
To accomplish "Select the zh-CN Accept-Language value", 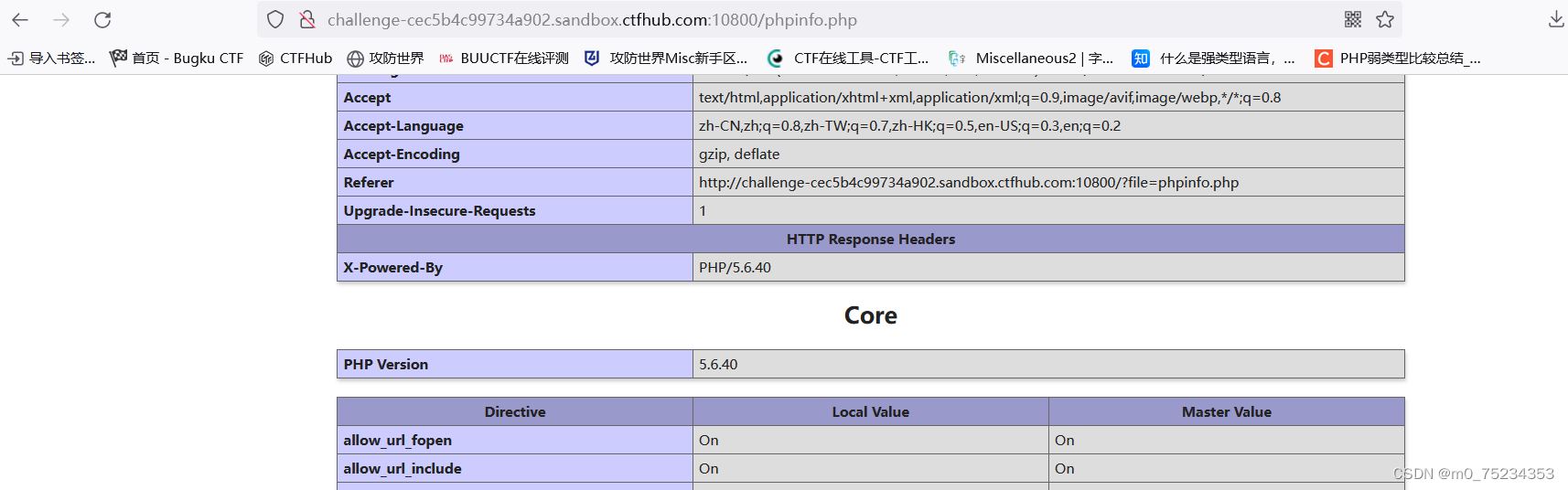I will coord(909,125).
